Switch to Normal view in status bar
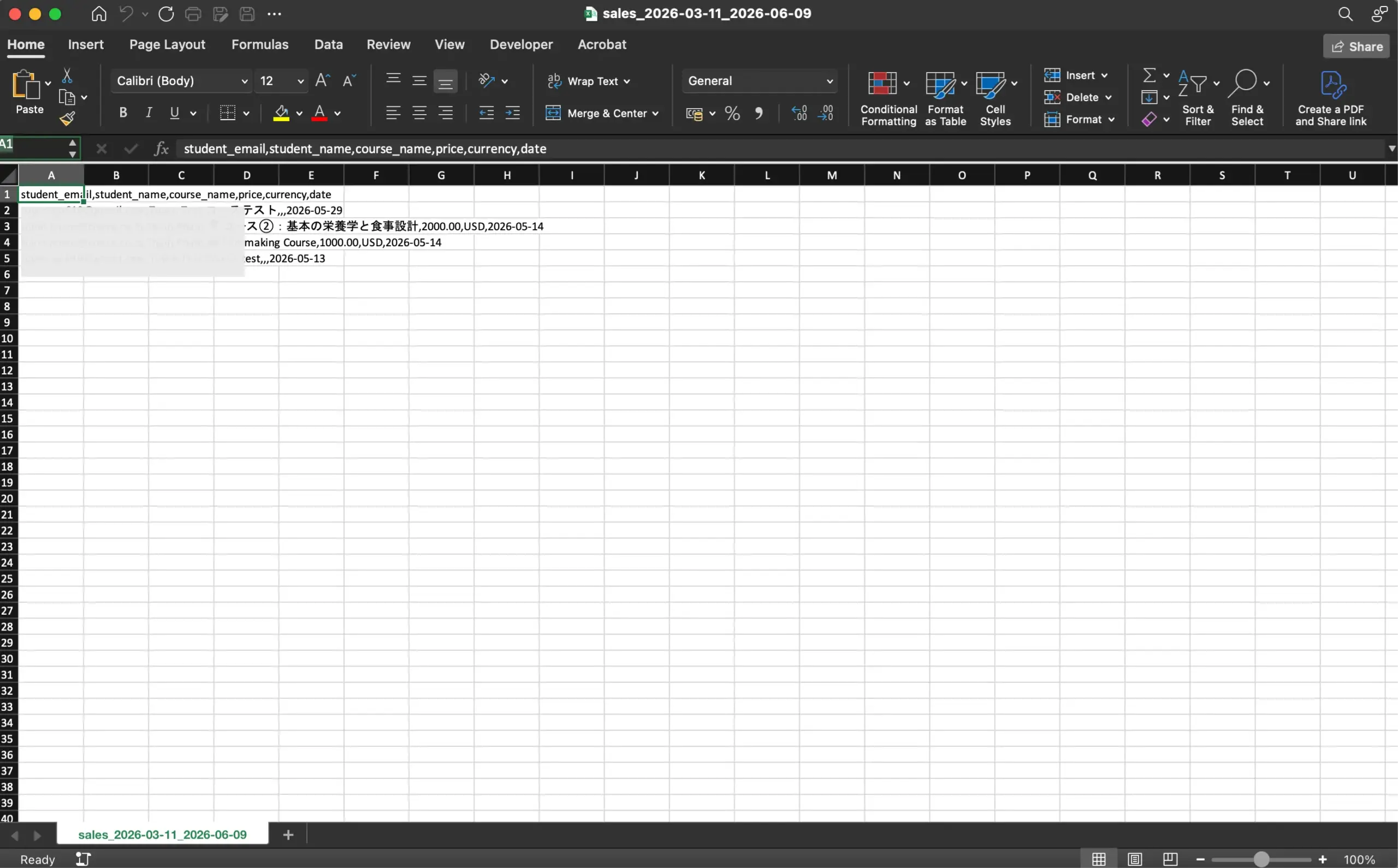 pos(1099,859)
